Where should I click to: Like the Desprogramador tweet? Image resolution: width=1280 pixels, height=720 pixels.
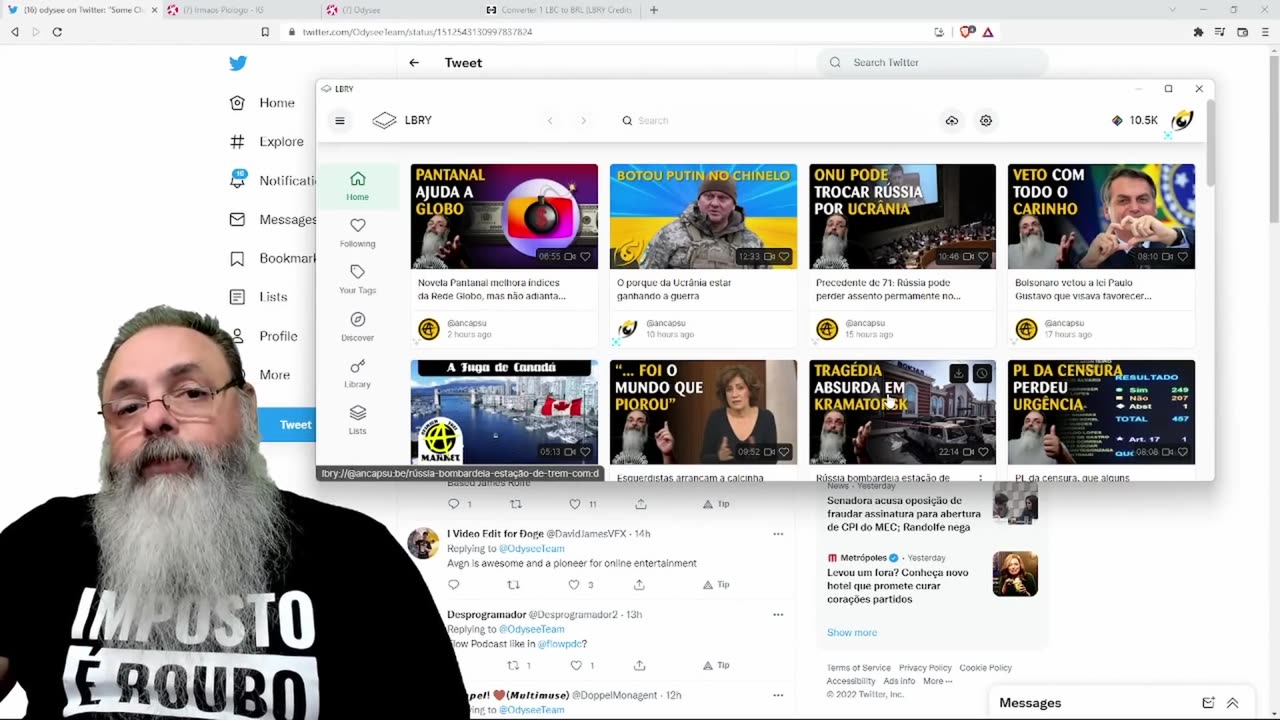click(x=576, y=665)
